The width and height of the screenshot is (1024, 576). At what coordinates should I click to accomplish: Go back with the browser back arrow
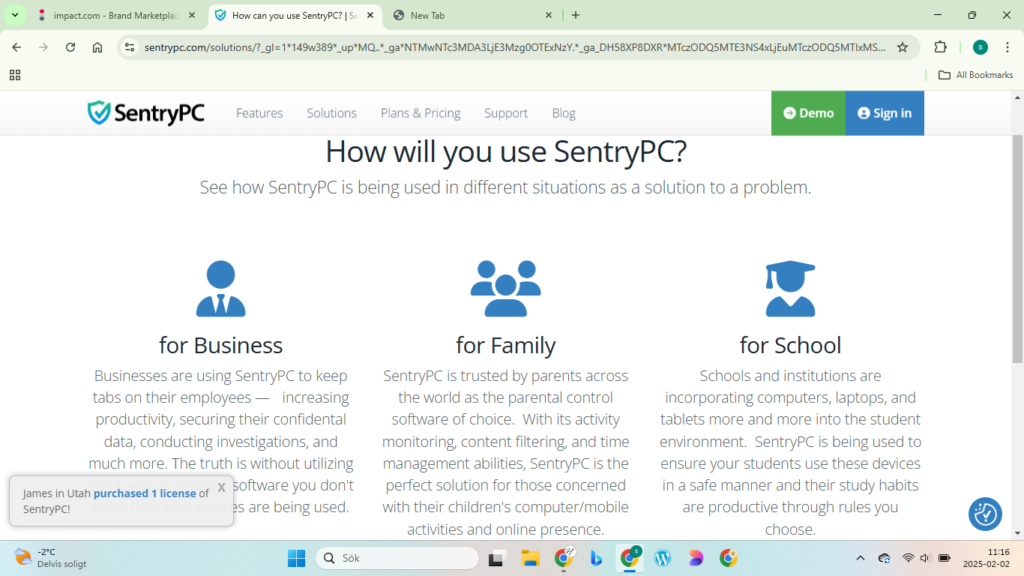pyautogui.click(x=17, y=47)
